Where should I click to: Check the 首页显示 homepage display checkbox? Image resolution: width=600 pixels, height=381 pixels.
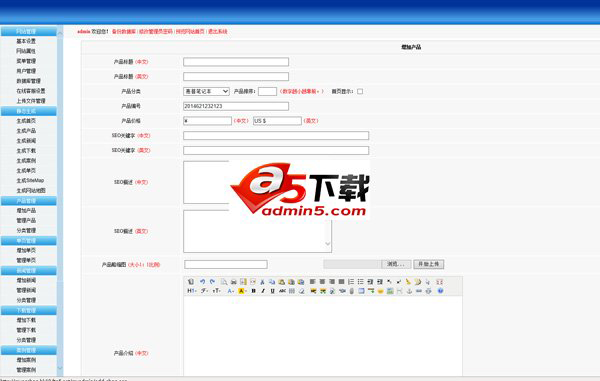360,91
